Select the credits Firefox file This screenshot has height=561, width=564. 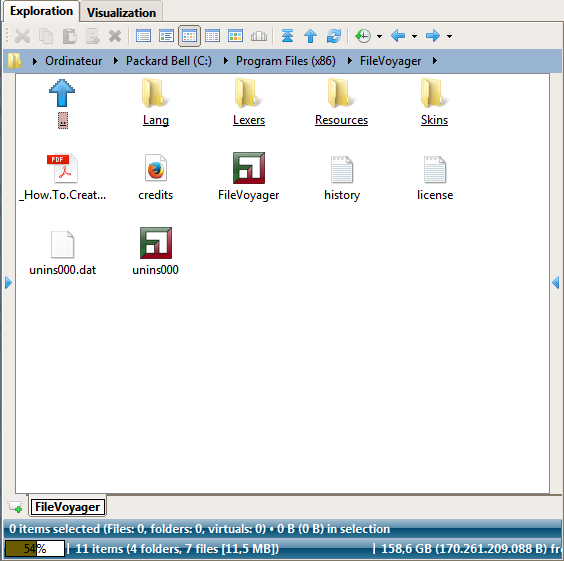(155, 178)
